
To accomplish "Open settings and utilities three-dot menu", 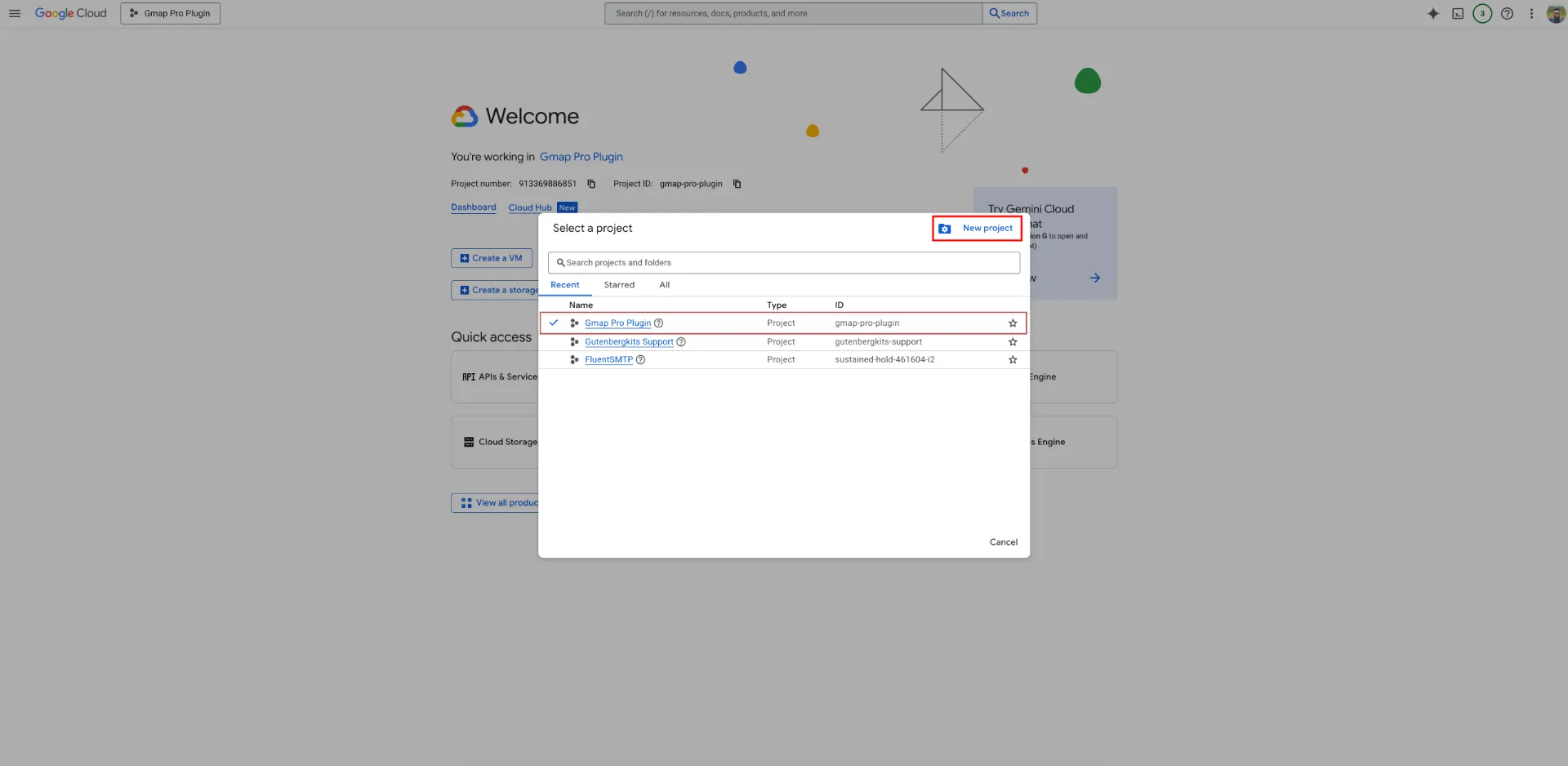I will pos(1532,13).
